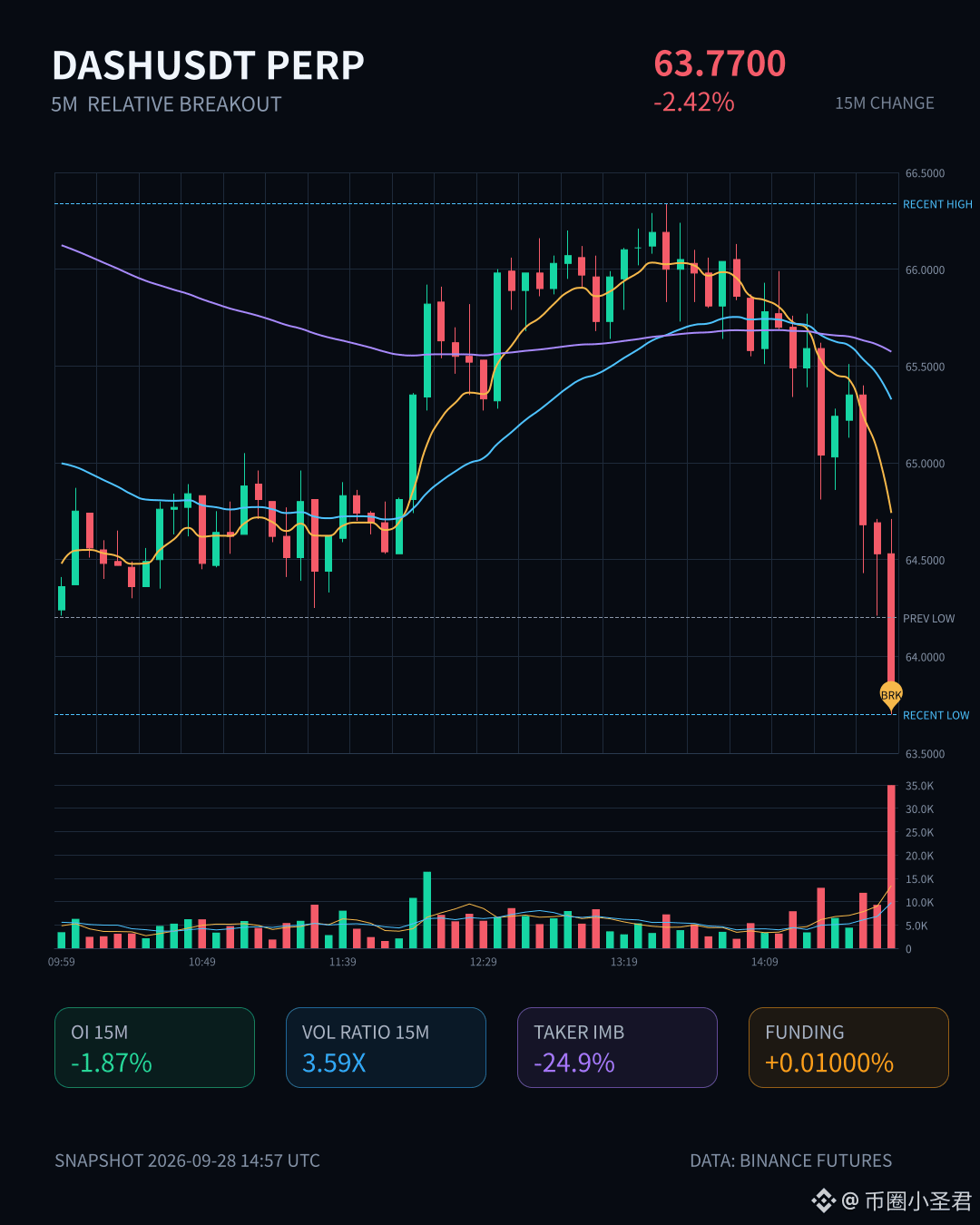980x1225 pixels.
Task: Click the Binance logo icon in watermark
Action: point(823,1200)
